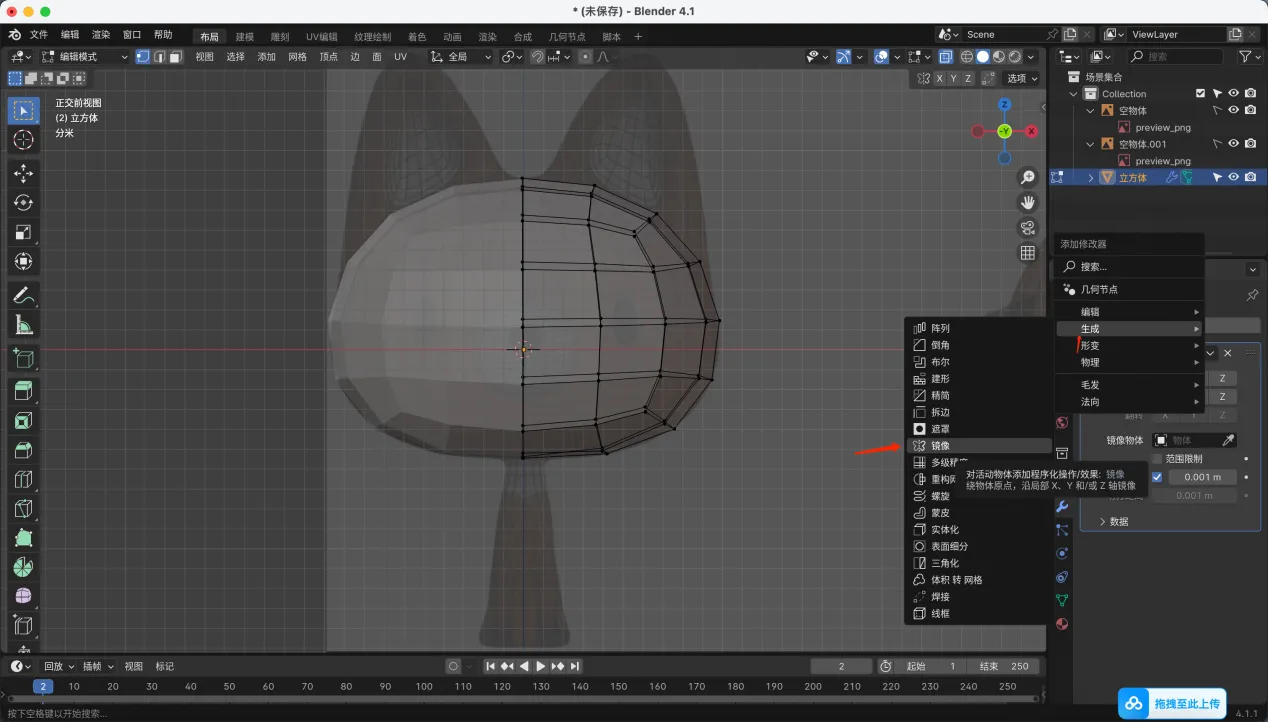Click the 3D cursor tool
Screen dimensions: 1268x722
[x=24, y=140]
